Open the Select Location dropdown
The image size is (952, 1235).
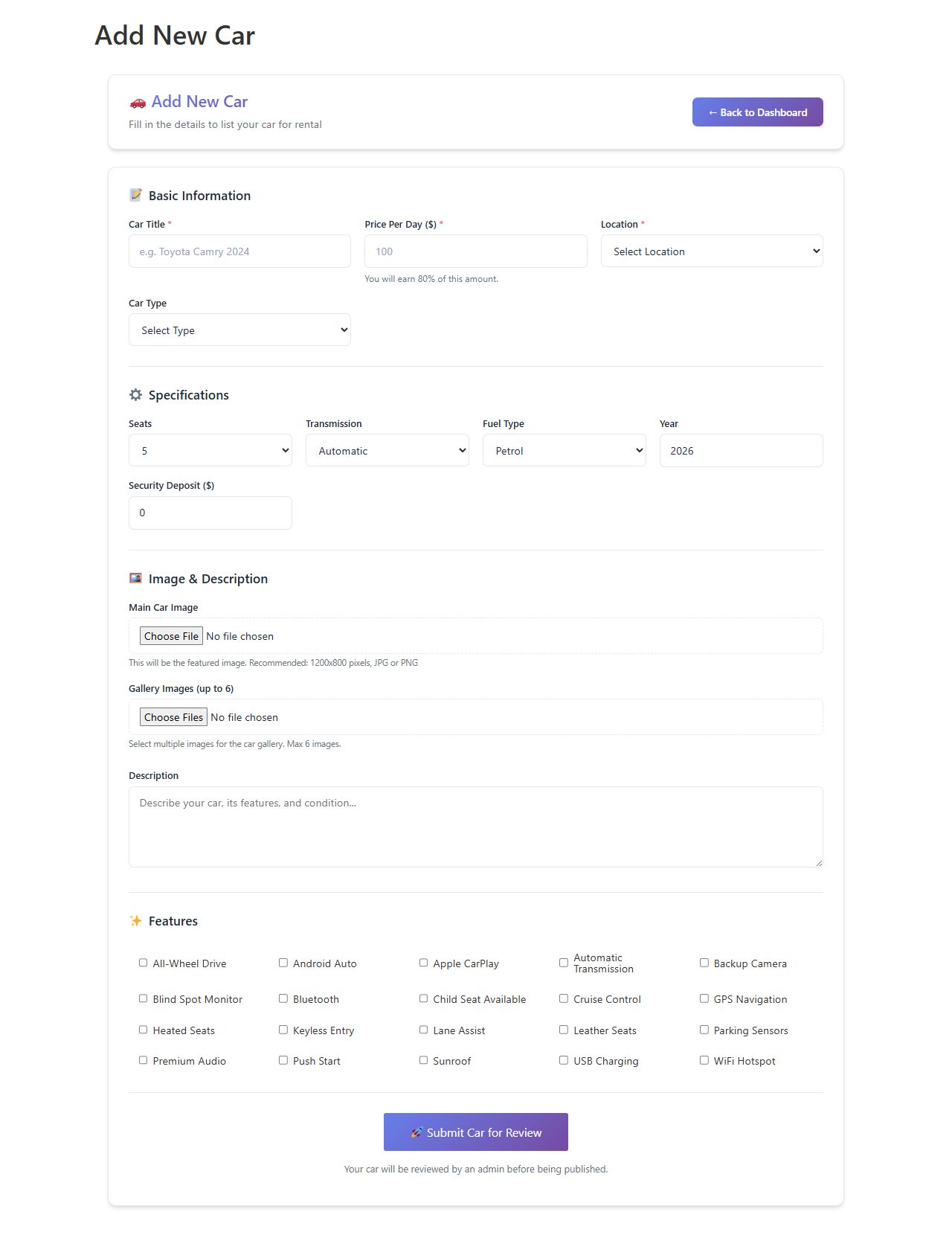(x=712, y=251)
